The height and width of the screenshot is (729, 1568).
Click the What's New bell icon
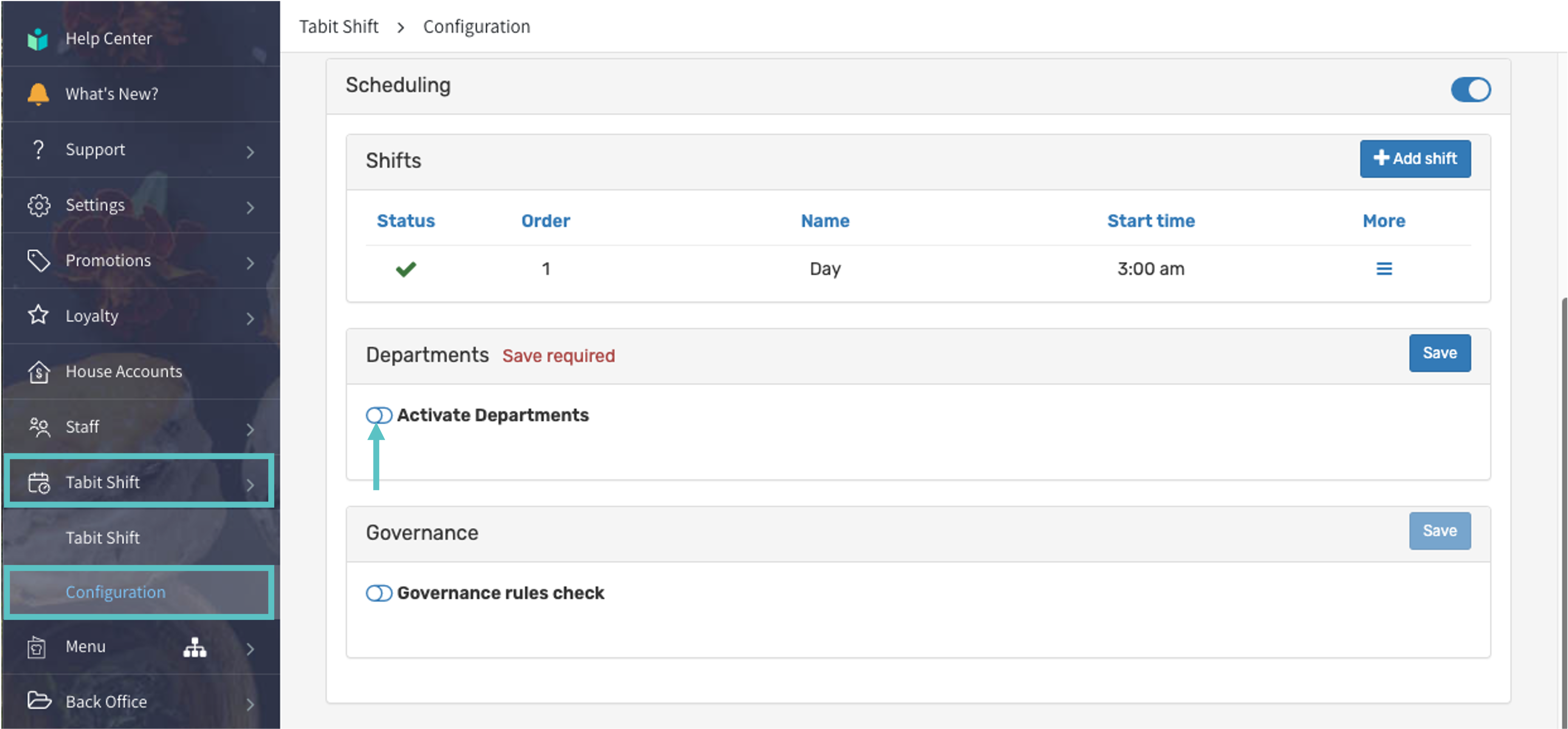[38, 94]
